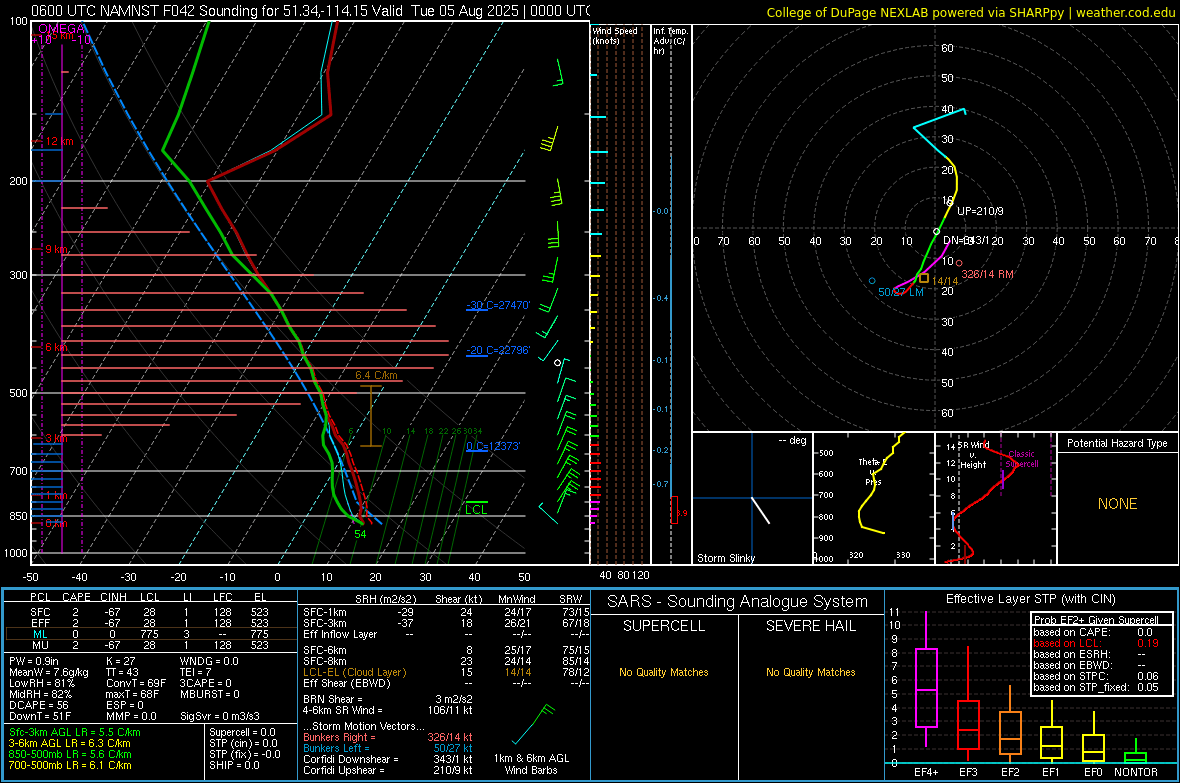The width and height of the screenshot is (1180, 783).
Task: Click the red Bunkers Right = 326/14 kt line
Action: [x=388, y=737]
